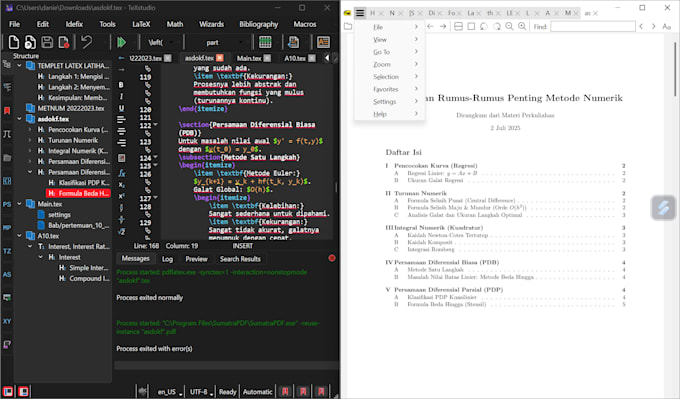The image size is (680, 399).
Task: Open the TZ (TikZ) side panel
Action: tap(7, 251)
